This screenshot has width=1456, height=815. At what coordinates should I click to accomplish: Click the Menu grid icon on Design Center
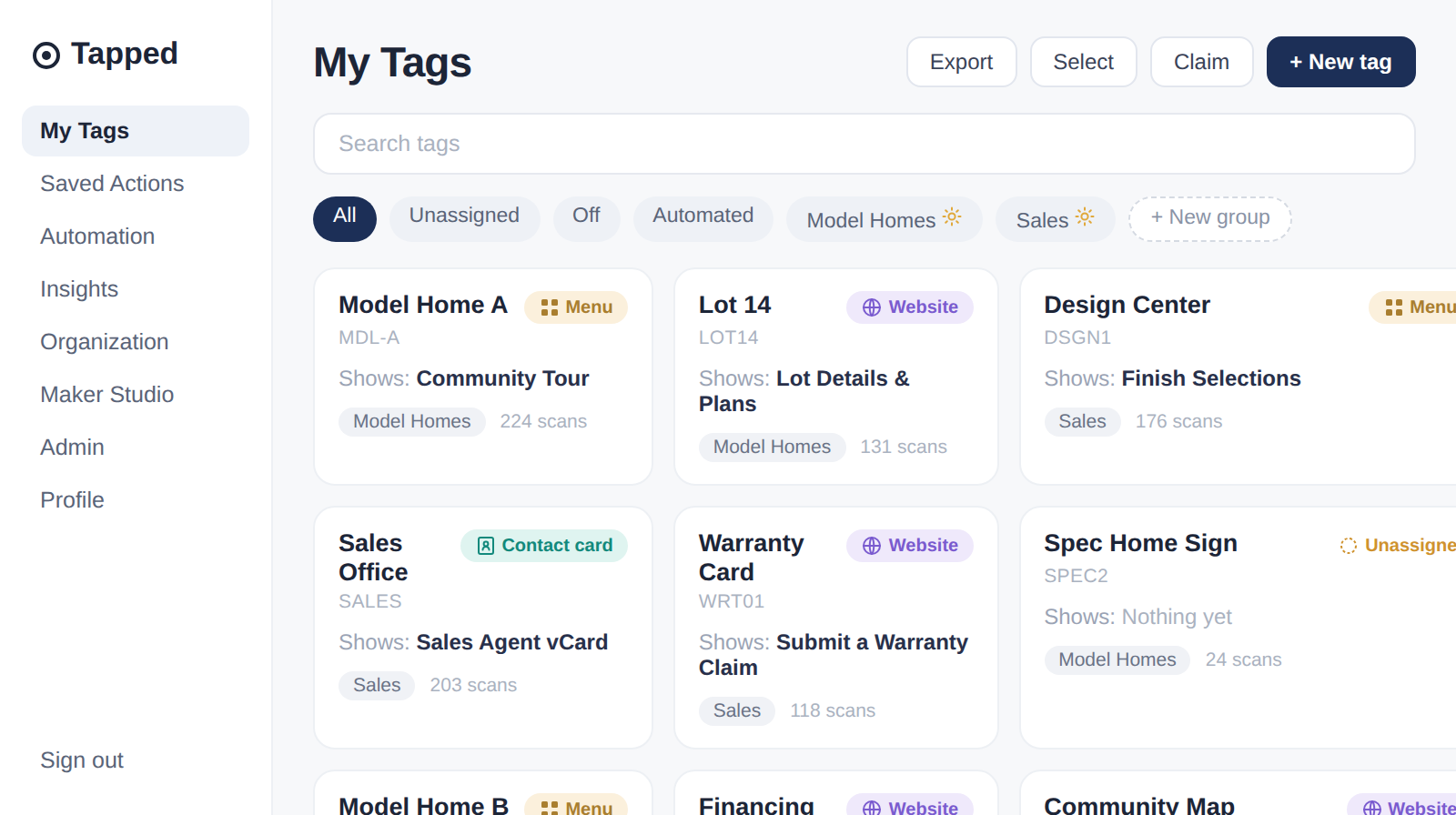pyautogui.click(x=1394, y=307)
